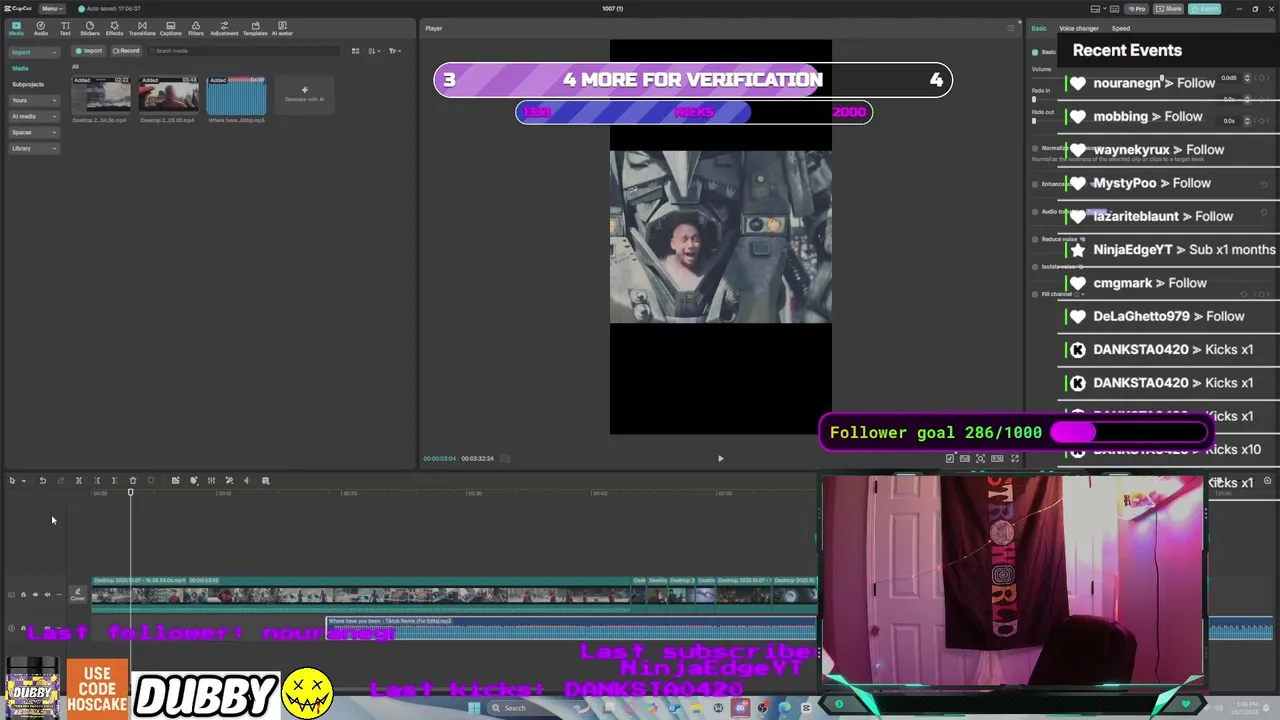Open the Stickers panel icon
1280x720 pixels.
pos(89,28)
